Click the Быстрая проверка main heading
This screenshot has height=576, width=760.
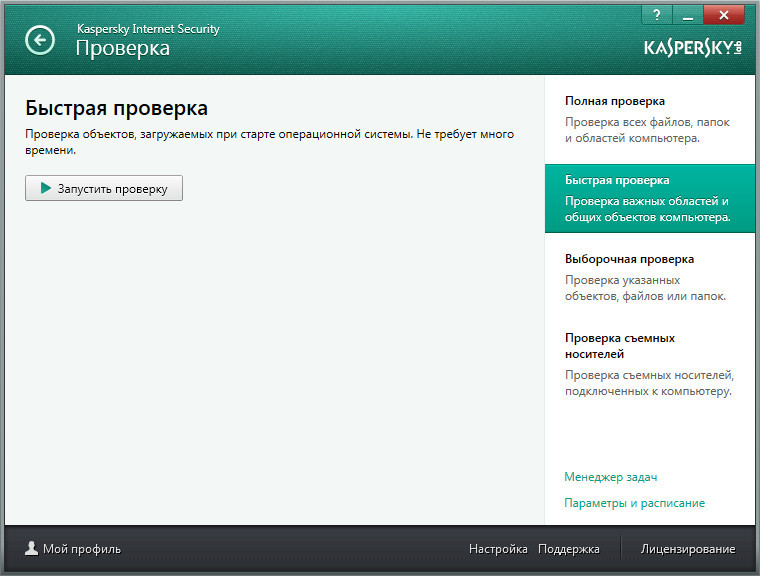coord(116,108)
